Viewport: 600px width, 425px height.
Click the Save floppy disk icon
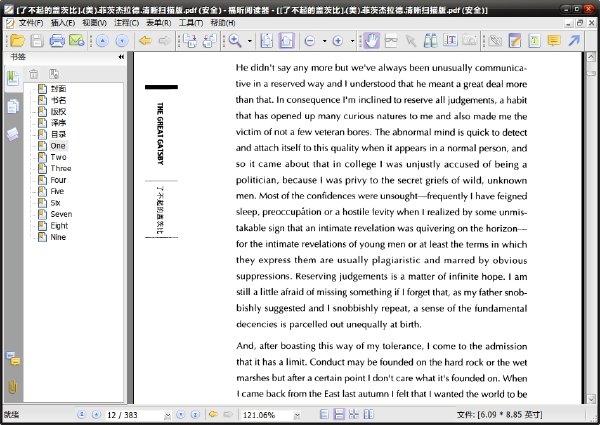click(37, 40)
